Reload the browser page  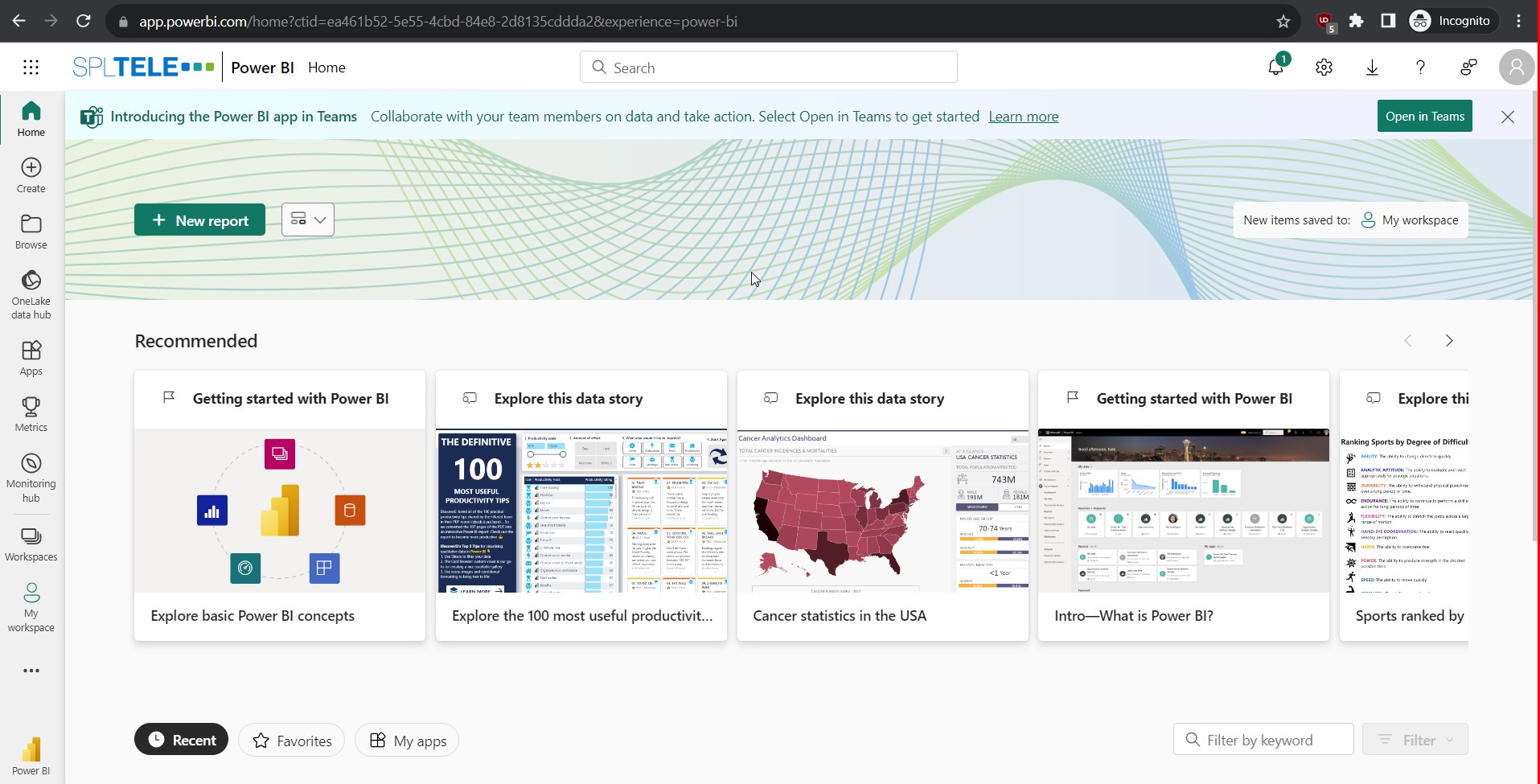coord(83,21)
